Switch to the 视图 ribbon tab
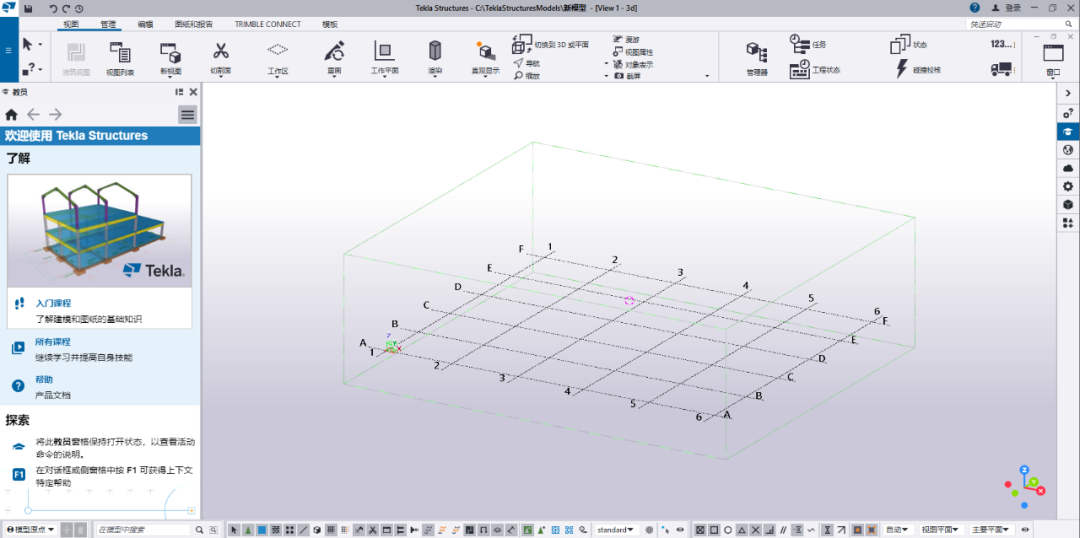The image size is (1080, 538). [71, 24]
